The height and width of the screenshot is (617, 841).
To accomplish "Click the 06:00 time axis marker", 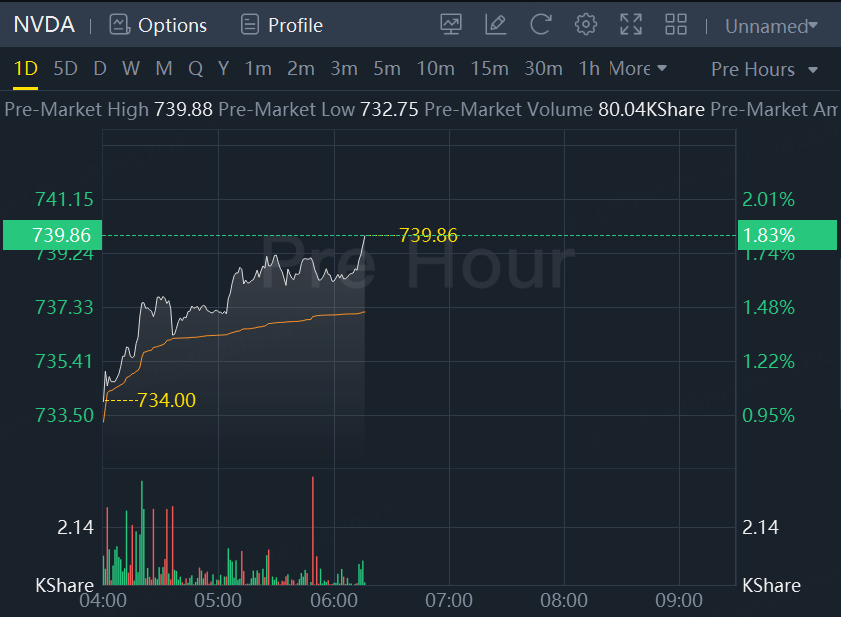I will (x=334, y=600).
